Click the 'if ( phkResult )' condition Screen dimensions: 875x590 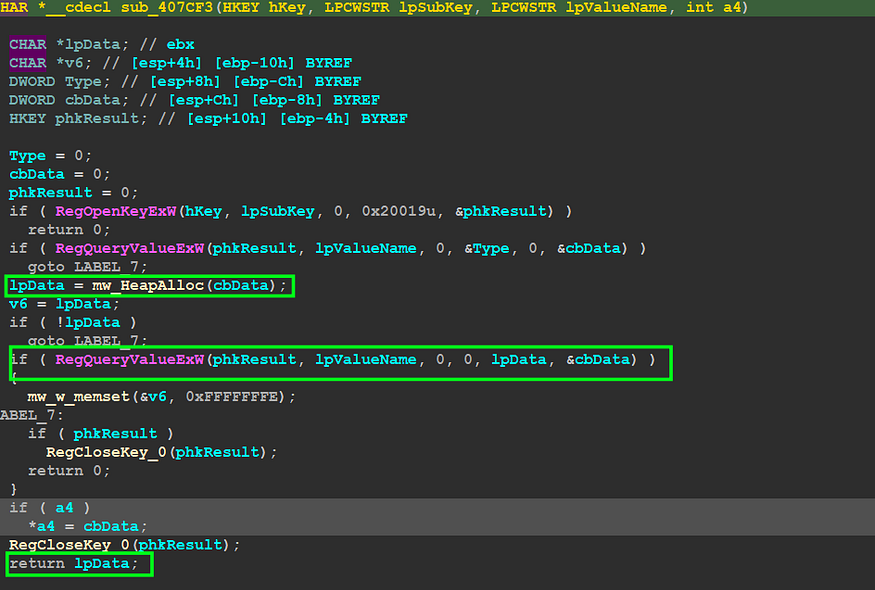pos(100,433)
